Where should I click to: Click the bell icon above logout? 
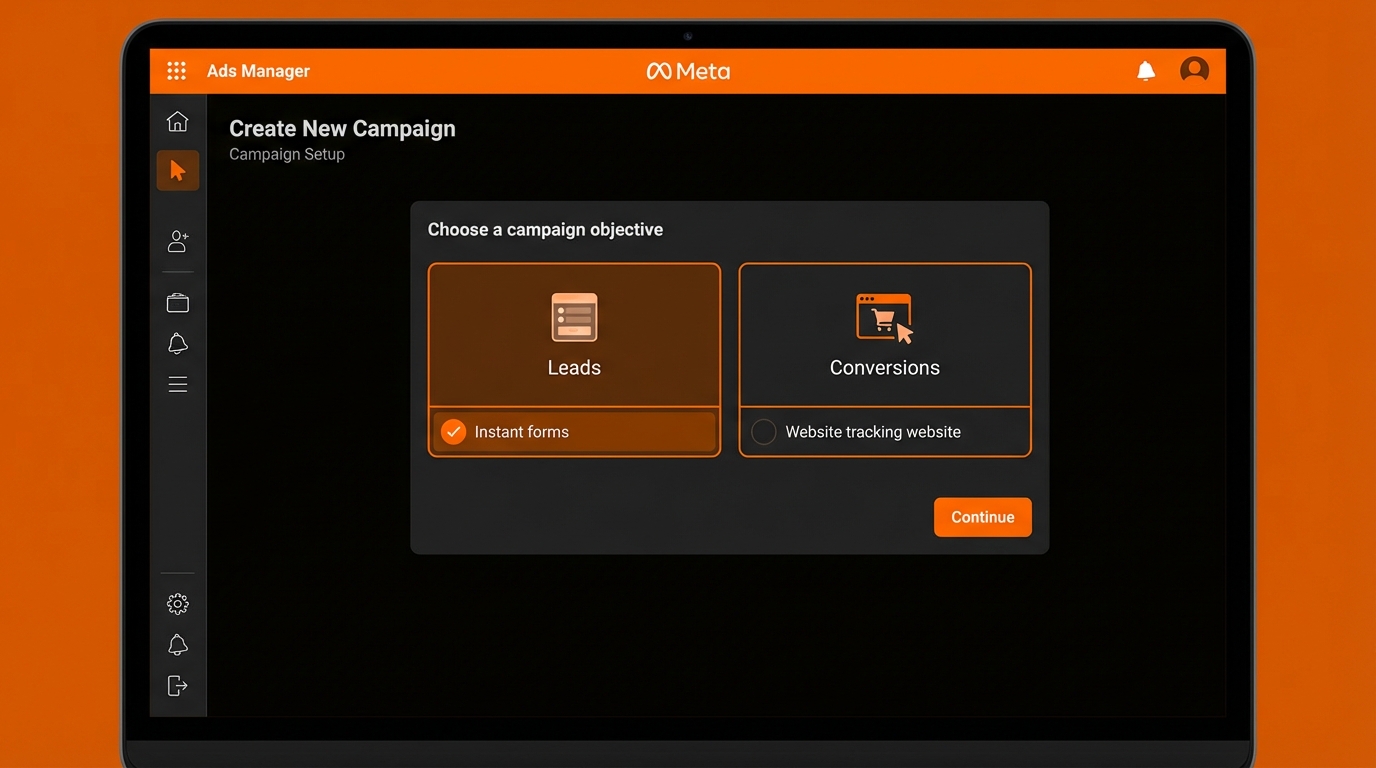tap(178, 645)
